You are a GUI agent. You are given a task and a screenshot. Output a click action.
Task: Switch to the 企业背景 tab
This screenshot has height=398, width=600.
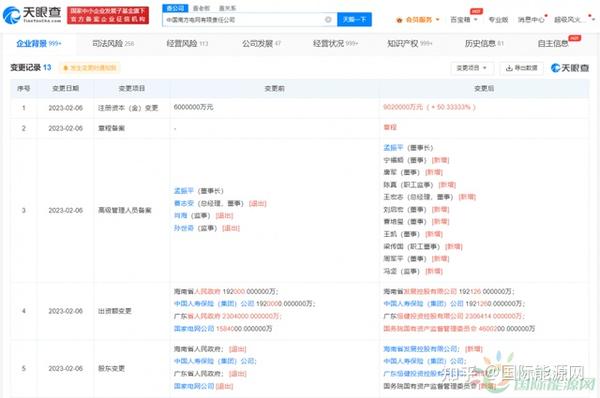pos(39,44)
